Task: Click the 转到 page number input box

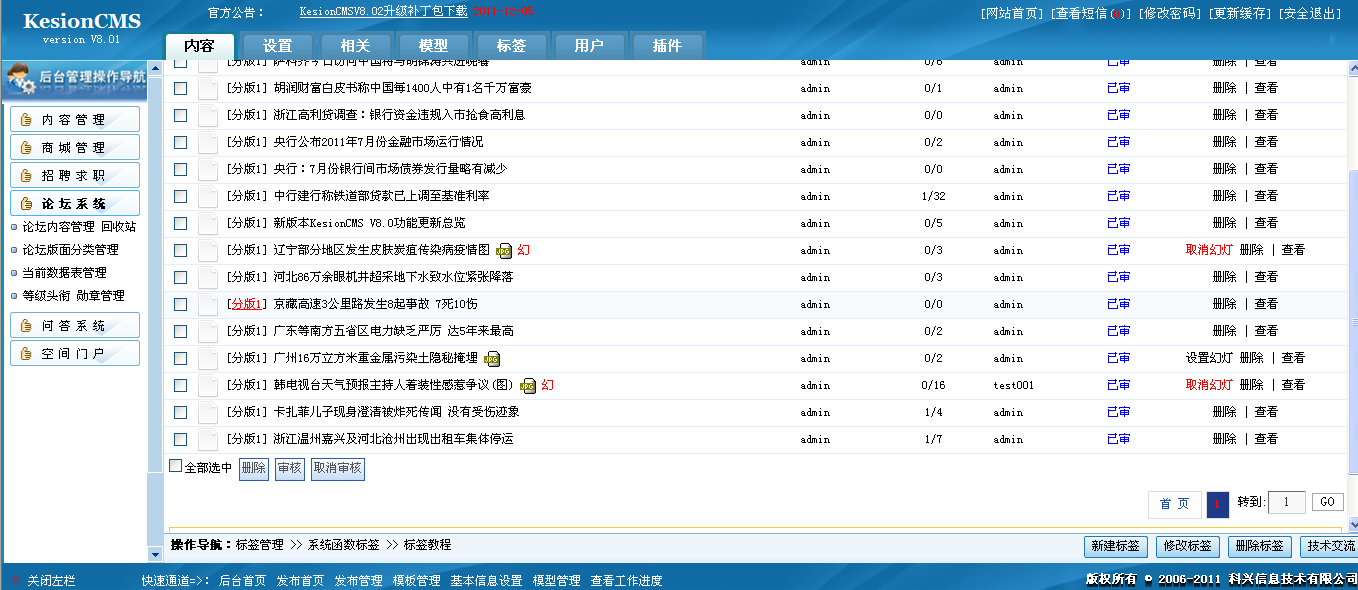Action: [x=1287, y=502]
